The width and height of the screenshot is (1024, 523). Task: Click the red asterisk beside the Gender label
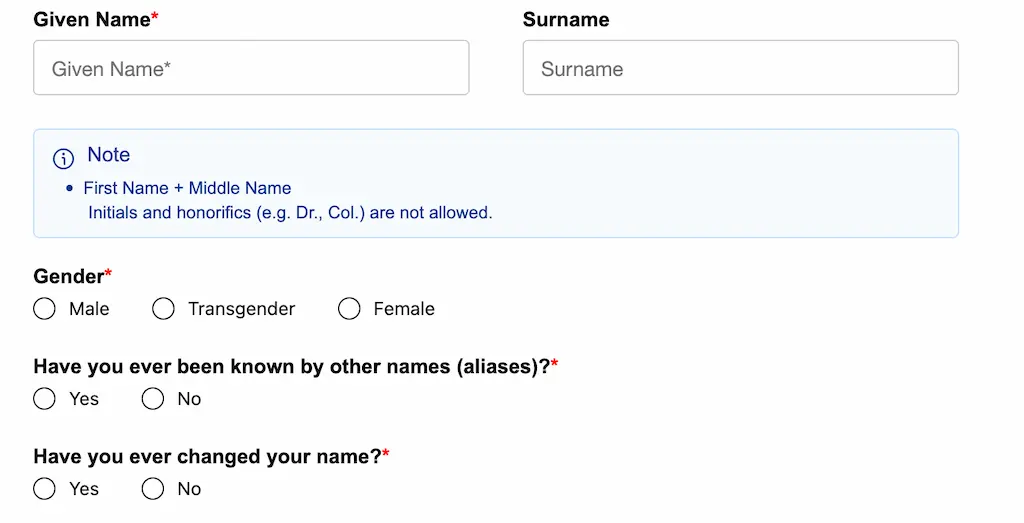(x=109, y=274)
